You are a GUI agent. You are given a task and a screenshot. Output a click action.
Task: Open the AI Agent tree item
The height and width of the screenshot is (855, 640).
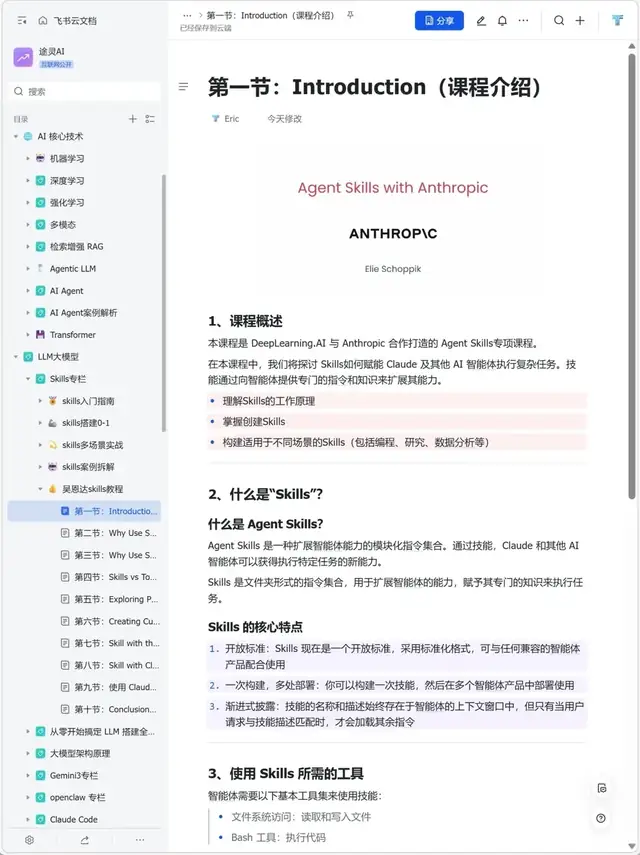(x=67, y=291)
